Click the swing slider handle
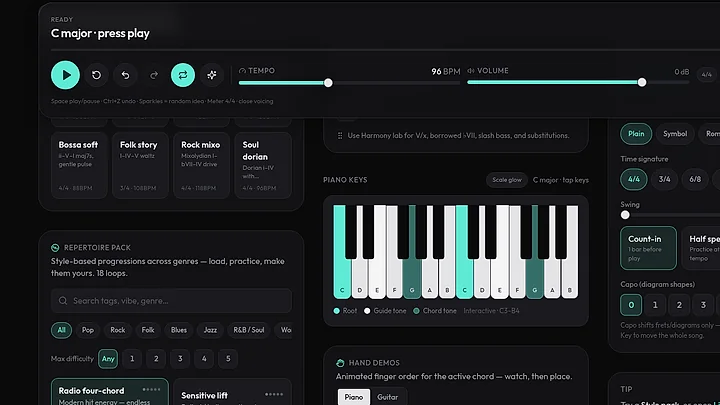Viewport: 720px width, 405px height. (625, 215)
